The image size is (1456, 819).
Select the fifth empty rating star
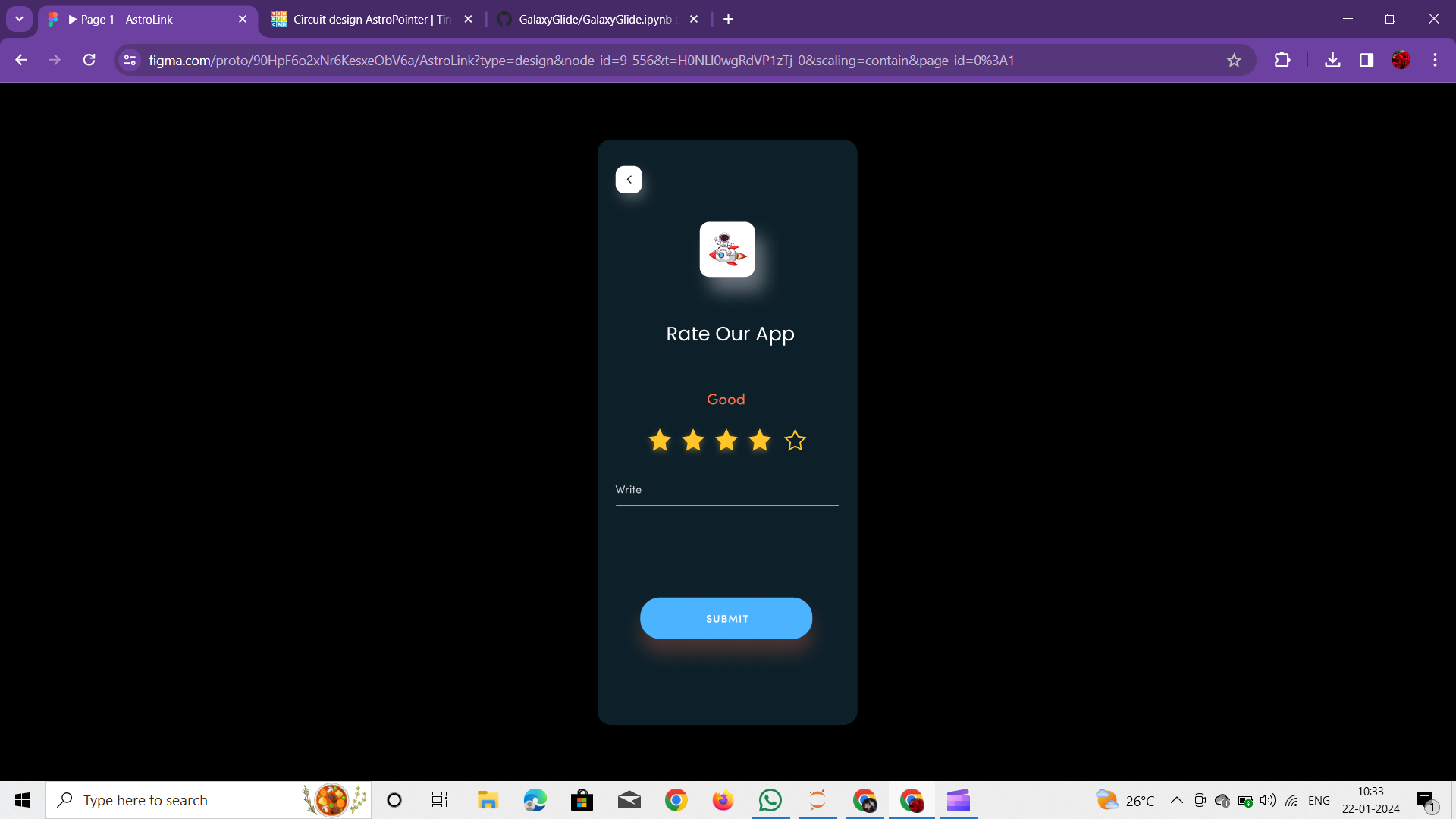(795, 440)
